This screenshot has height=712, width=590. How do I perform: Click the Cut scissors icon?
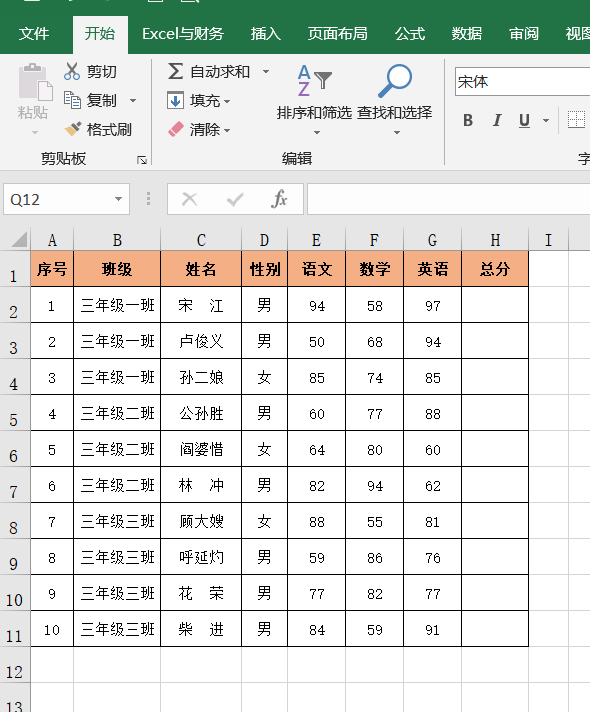pyautogui.click(x=72, y=71)
